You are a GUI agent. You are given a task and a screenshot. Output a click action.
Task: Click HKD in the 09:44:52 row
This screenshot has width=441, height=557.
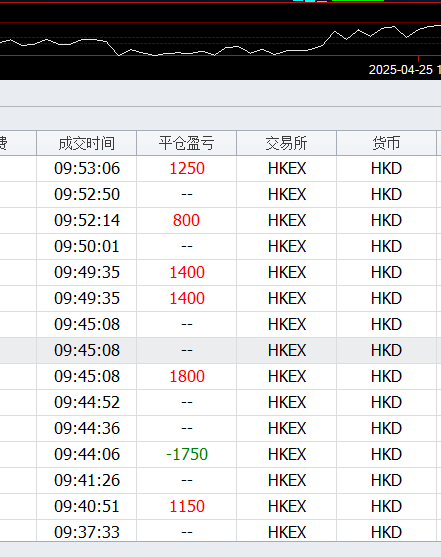click(x=386, y=402)
